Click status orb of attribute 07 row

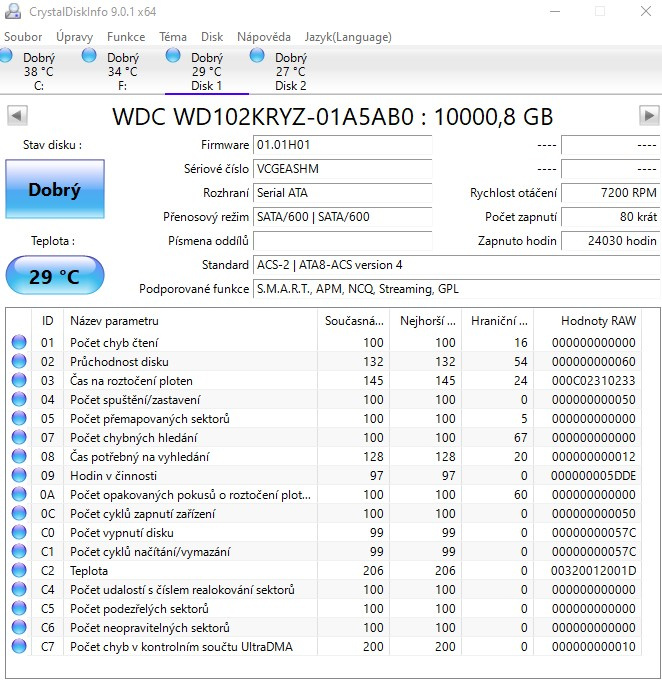19,437
